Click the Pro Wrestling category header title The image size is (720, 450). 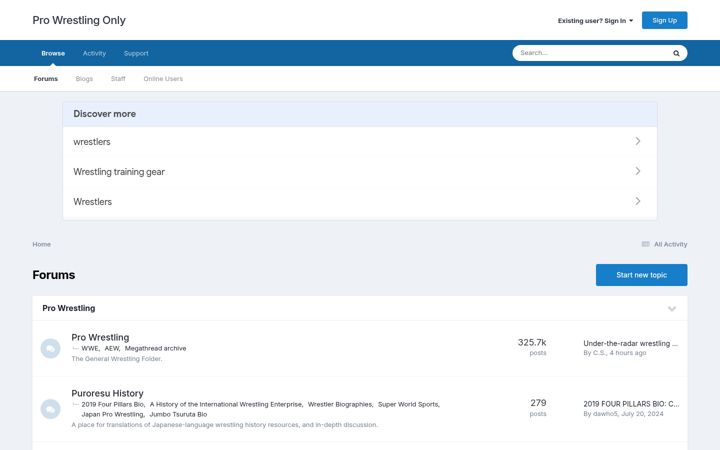point(69,308)
